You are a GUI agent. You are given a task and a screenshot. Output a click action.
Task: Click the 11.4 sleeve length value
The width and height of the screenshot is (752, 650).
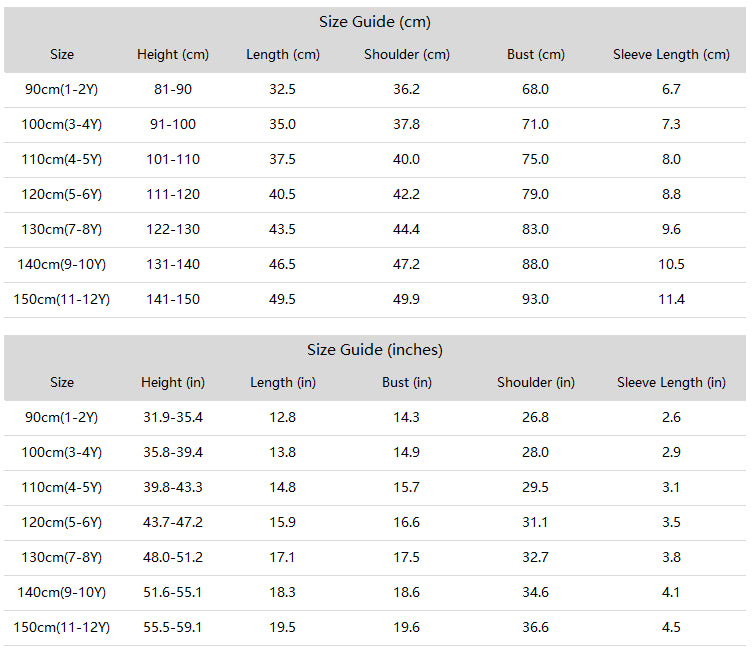[671, 299]
